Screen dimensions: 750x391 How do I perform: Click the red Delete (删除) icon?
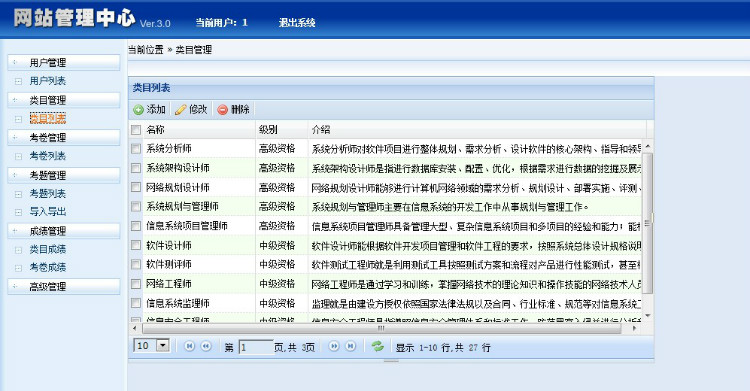[x=222, y=110]
